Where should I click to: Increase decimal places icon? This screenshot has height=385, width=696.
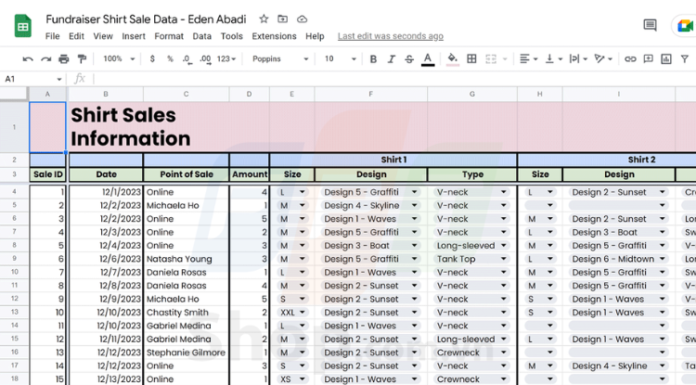[206, 59]
